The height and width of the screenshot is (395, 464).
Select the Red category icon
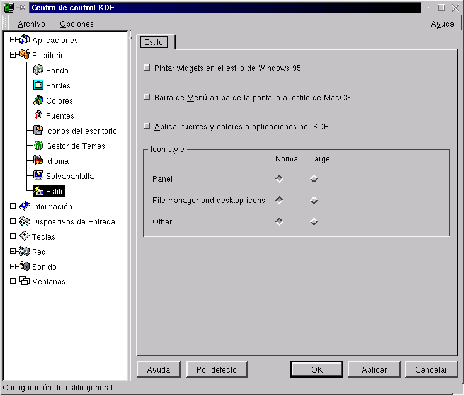tap(24, 251)
